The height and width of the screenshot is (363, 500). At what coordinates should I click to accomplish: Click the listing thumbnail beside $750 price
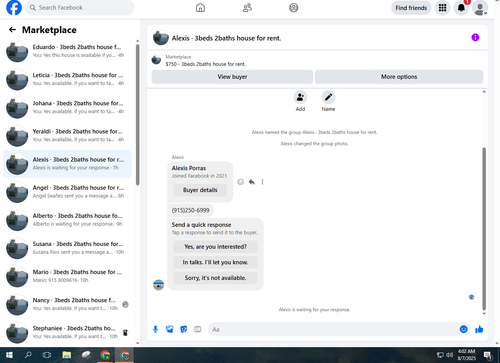click(156, 60)
